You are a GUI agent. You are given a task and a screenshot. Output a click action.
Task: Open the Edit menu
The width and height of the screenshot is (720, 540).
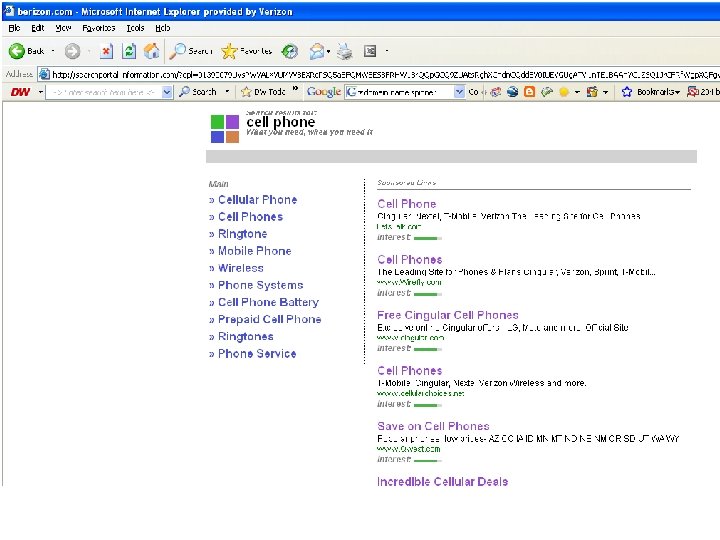(38, 28)
